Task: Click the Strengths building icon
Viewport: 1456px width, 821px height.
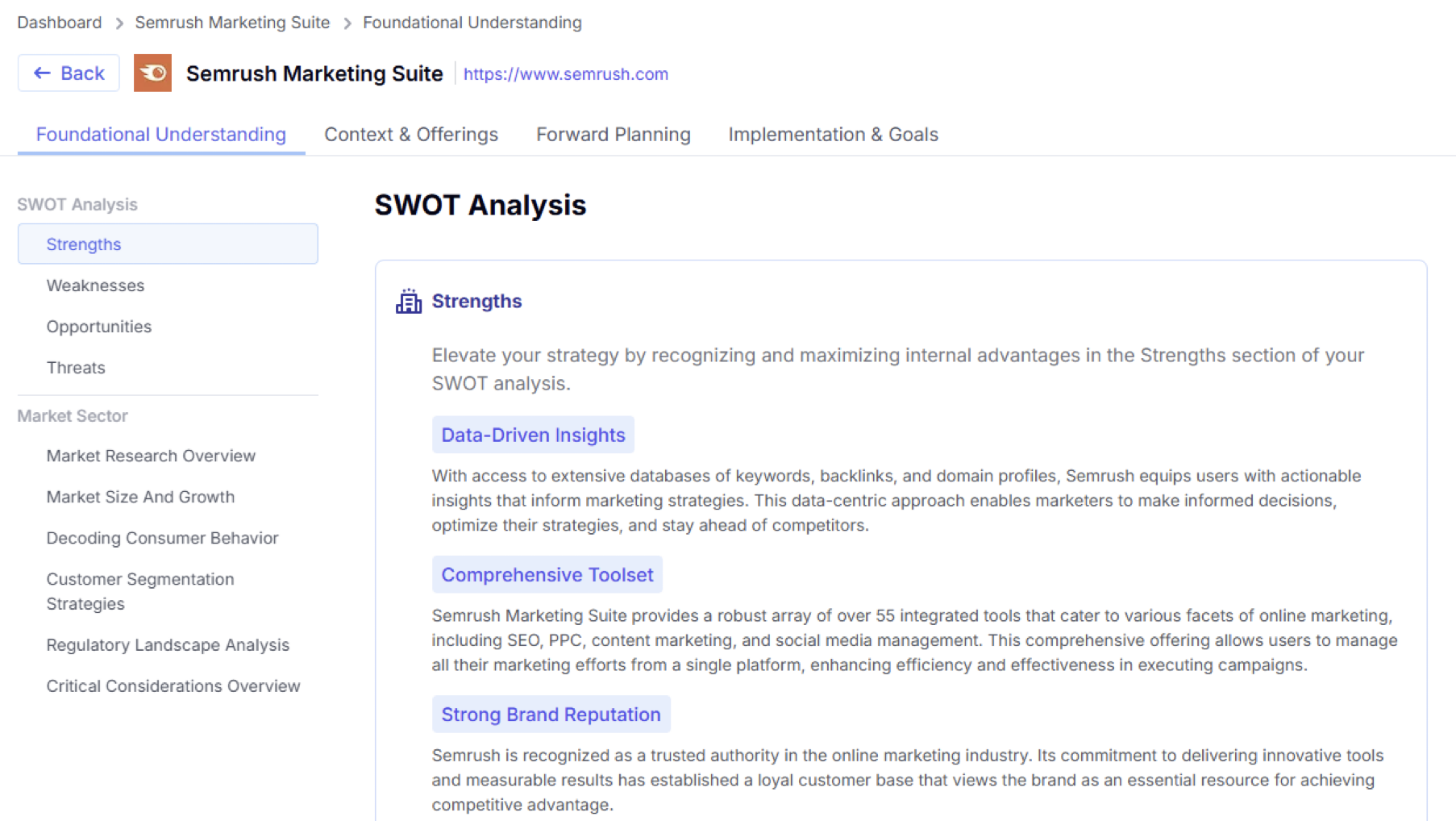Action: point(409,301)
